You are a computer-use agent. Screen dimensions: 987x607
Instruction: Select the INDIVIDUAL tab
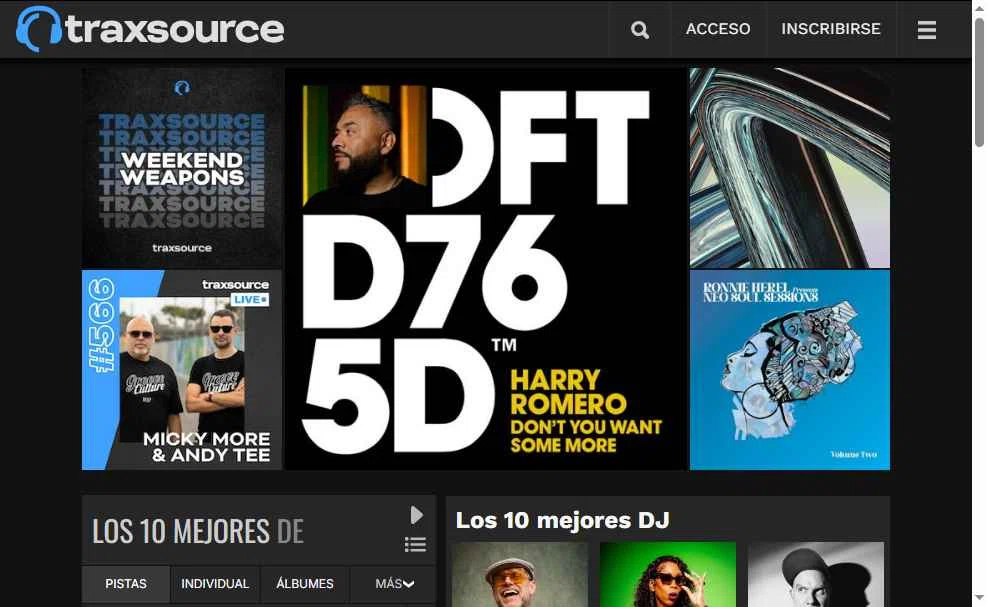click(215, 584)
